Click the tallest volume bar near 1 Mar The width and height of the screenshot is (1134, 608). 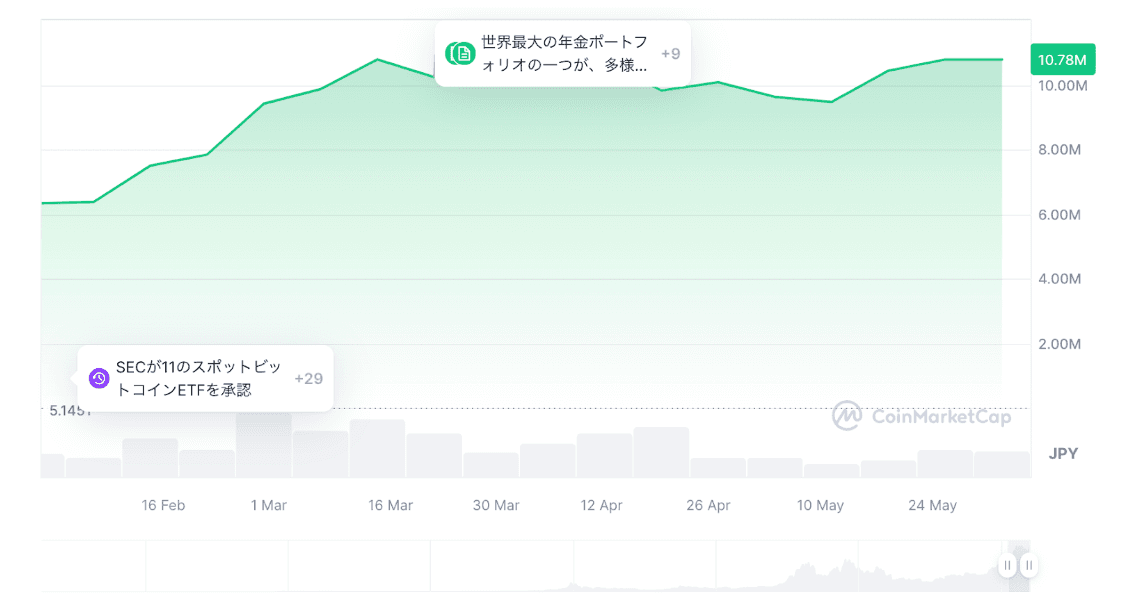pos(263,445)
